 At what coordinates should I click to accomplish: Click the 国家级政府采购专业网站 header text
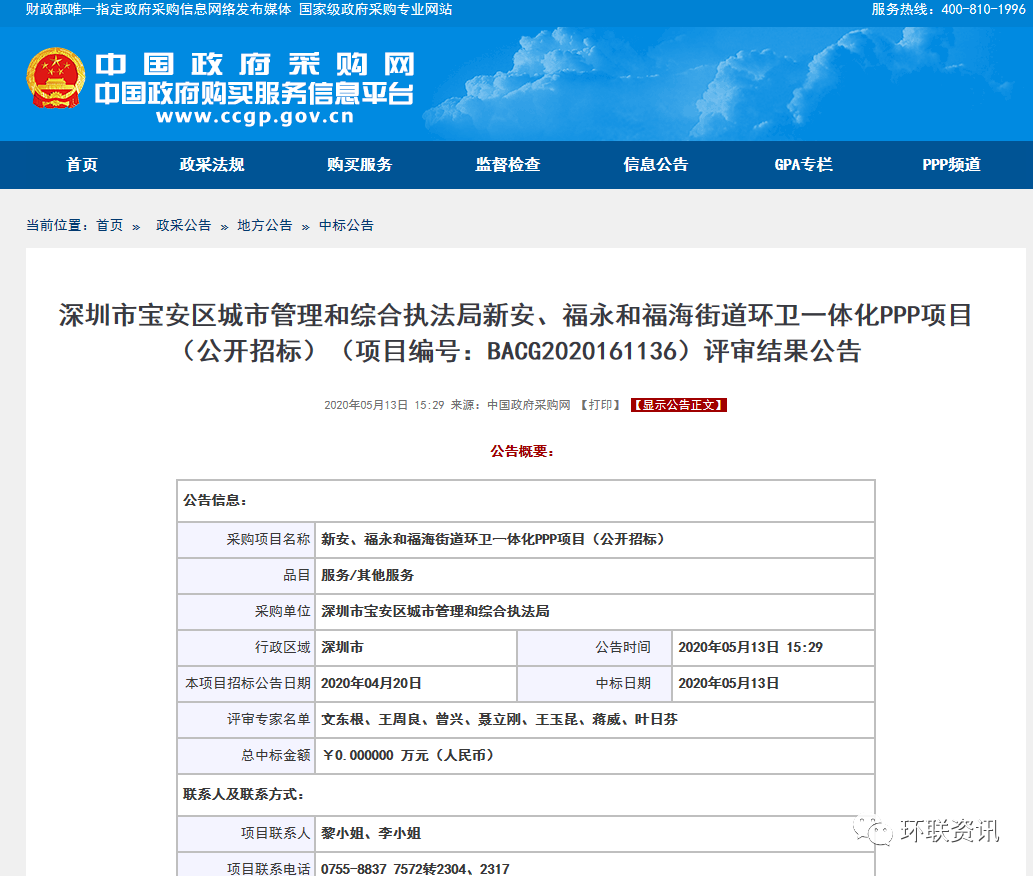(375, 9)
